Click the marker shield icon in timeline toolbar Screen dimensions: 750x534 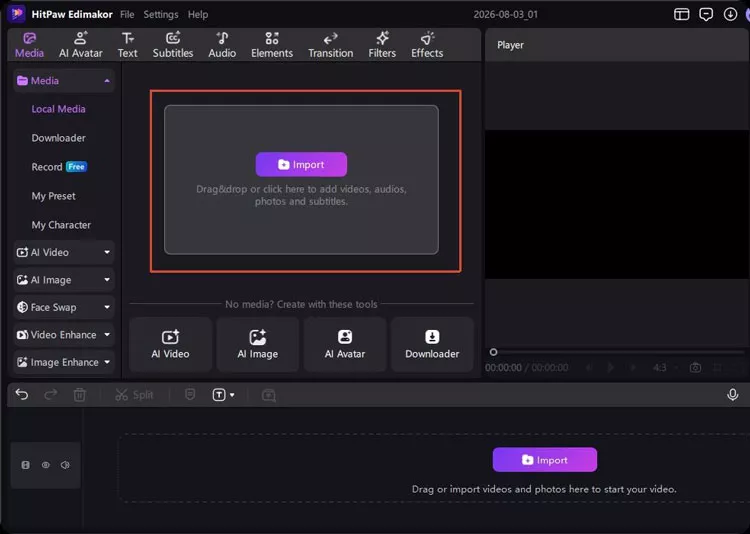[190, 394]
